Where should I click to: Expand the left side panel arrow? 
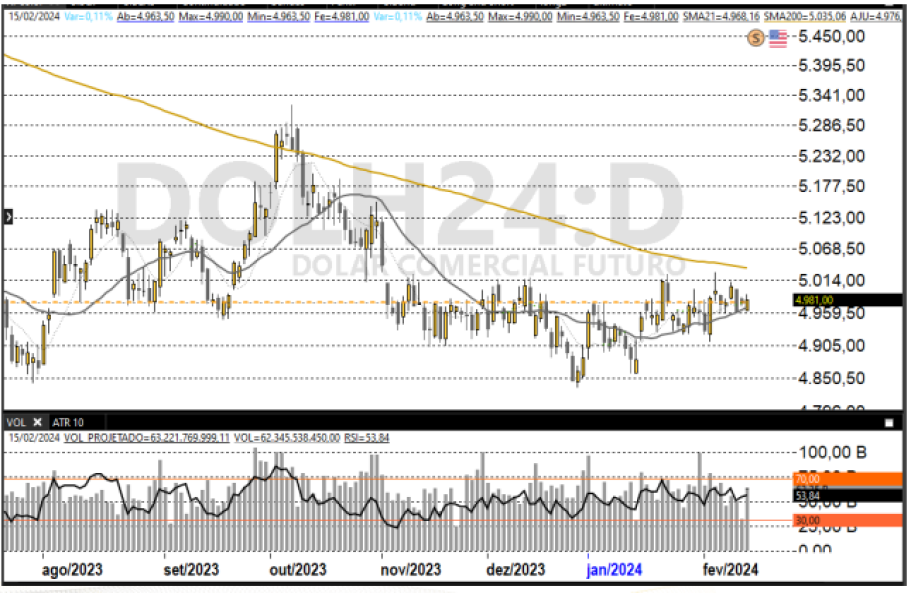[8, 216]
